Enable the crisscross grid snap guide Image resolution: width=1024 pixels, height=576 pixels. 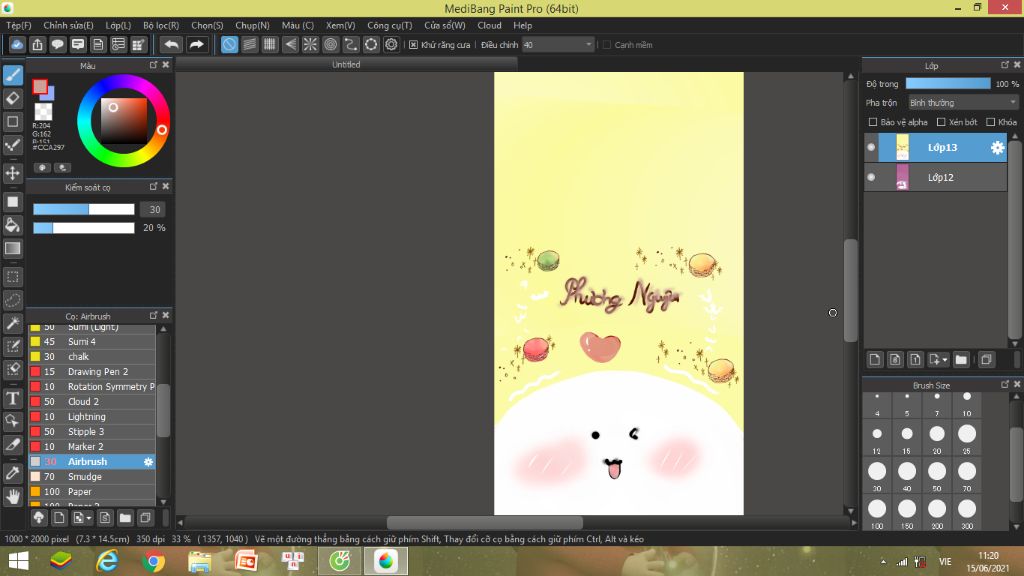pyautogui.click(x=270, y=44)
